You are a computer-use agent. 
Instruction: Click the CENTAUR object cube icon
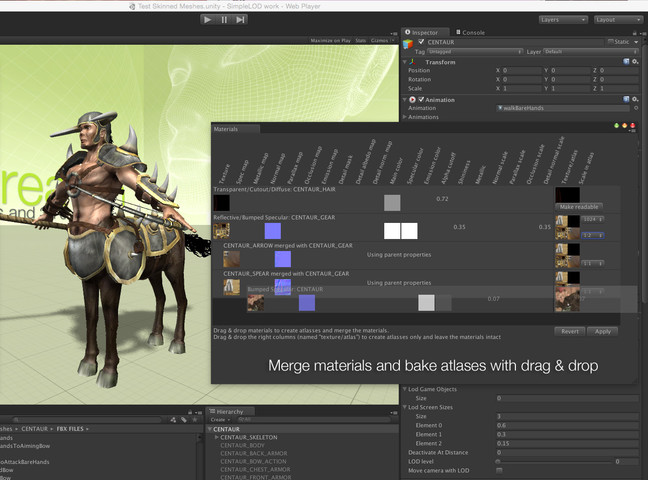click(x=408, y=44)
